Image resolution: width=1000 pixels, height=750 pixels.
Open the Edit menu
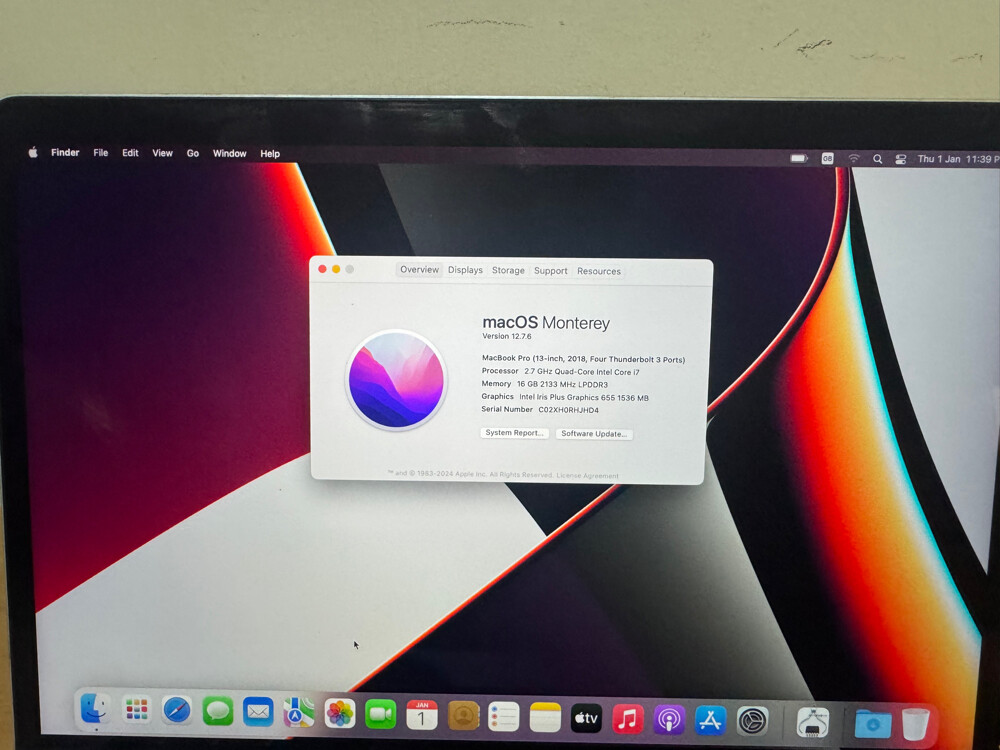point(130,153)
